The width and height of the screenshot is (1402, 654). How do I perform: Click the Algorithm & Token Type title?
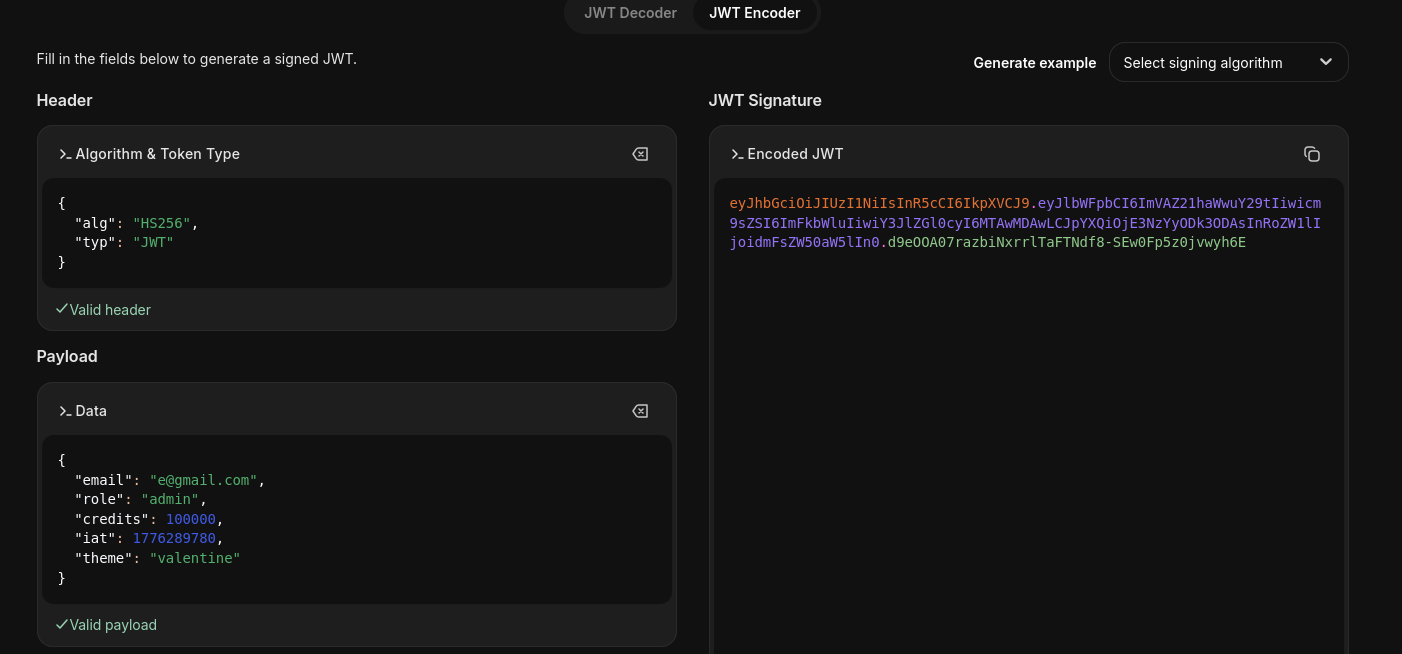click(158, 154)
